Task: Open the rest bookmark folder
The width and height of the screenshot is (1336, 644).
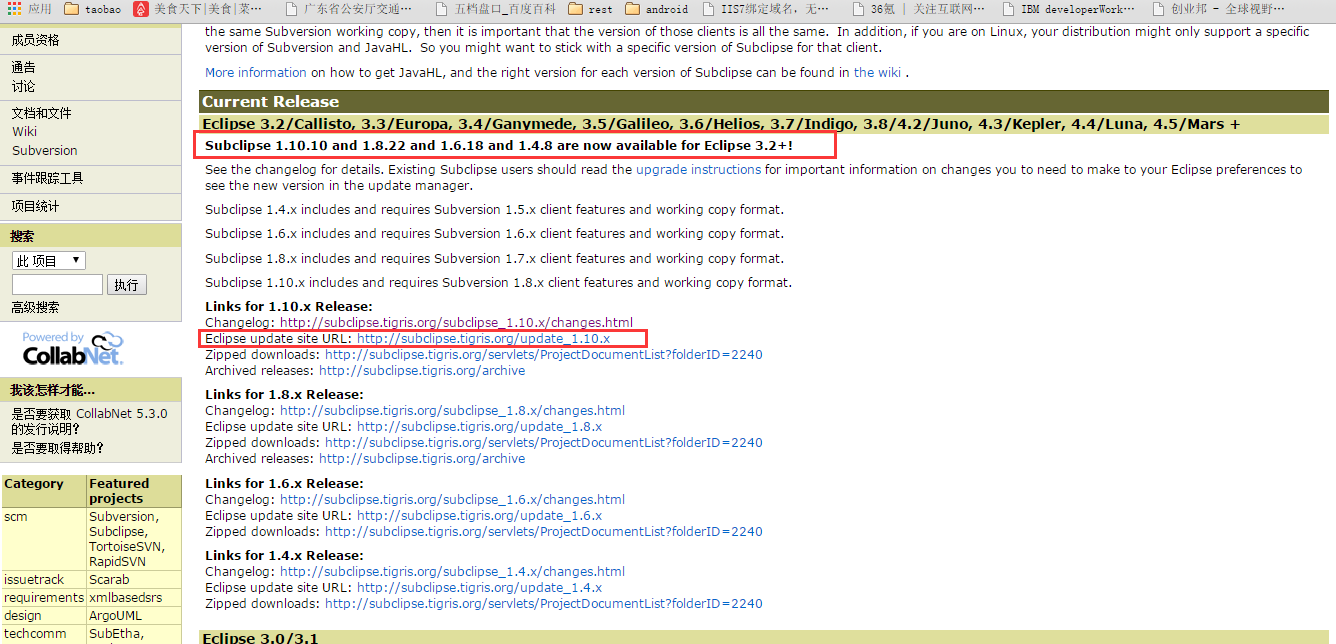Action: coord(590,9)
